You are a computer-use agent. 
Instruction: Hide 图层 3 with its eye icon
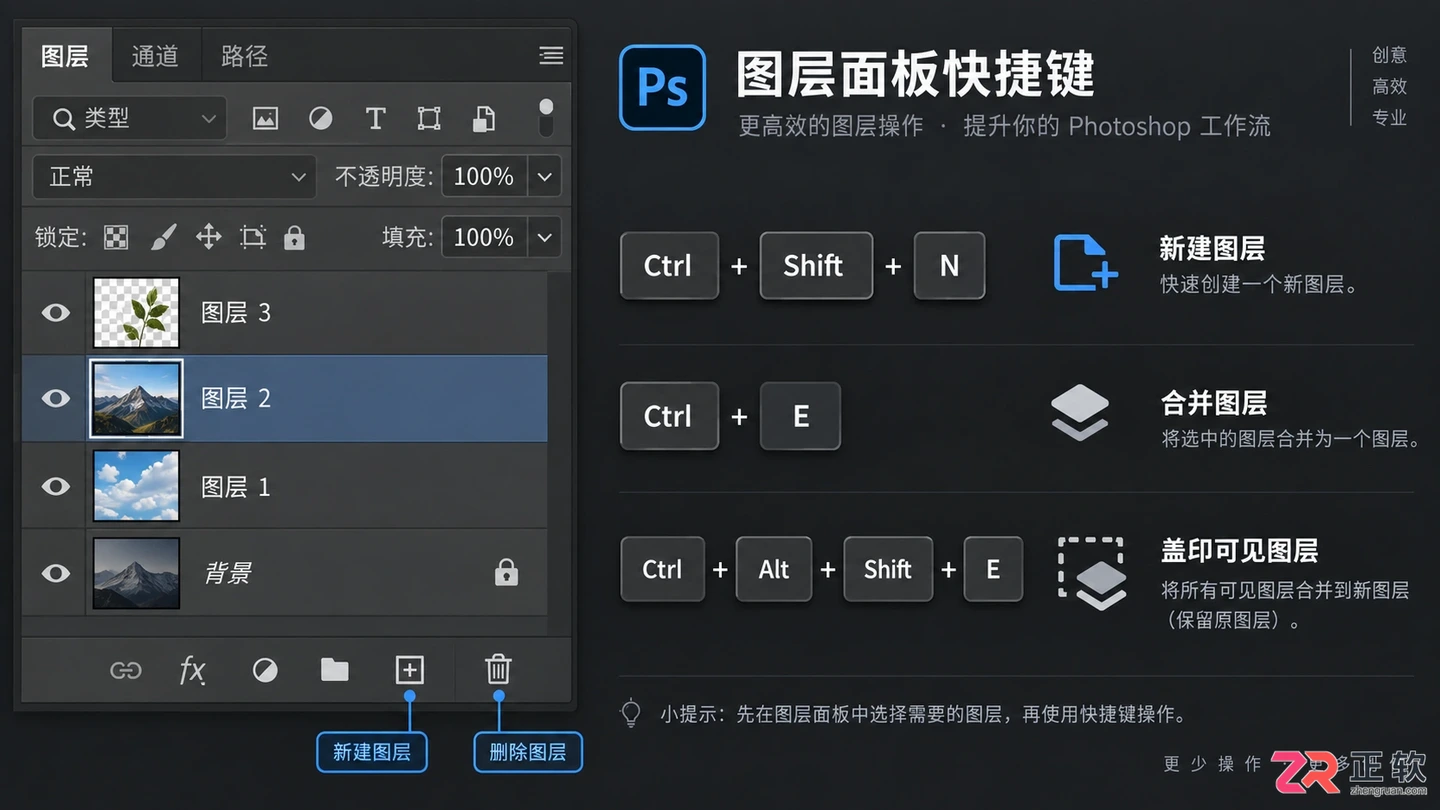[x=56, y=313]
